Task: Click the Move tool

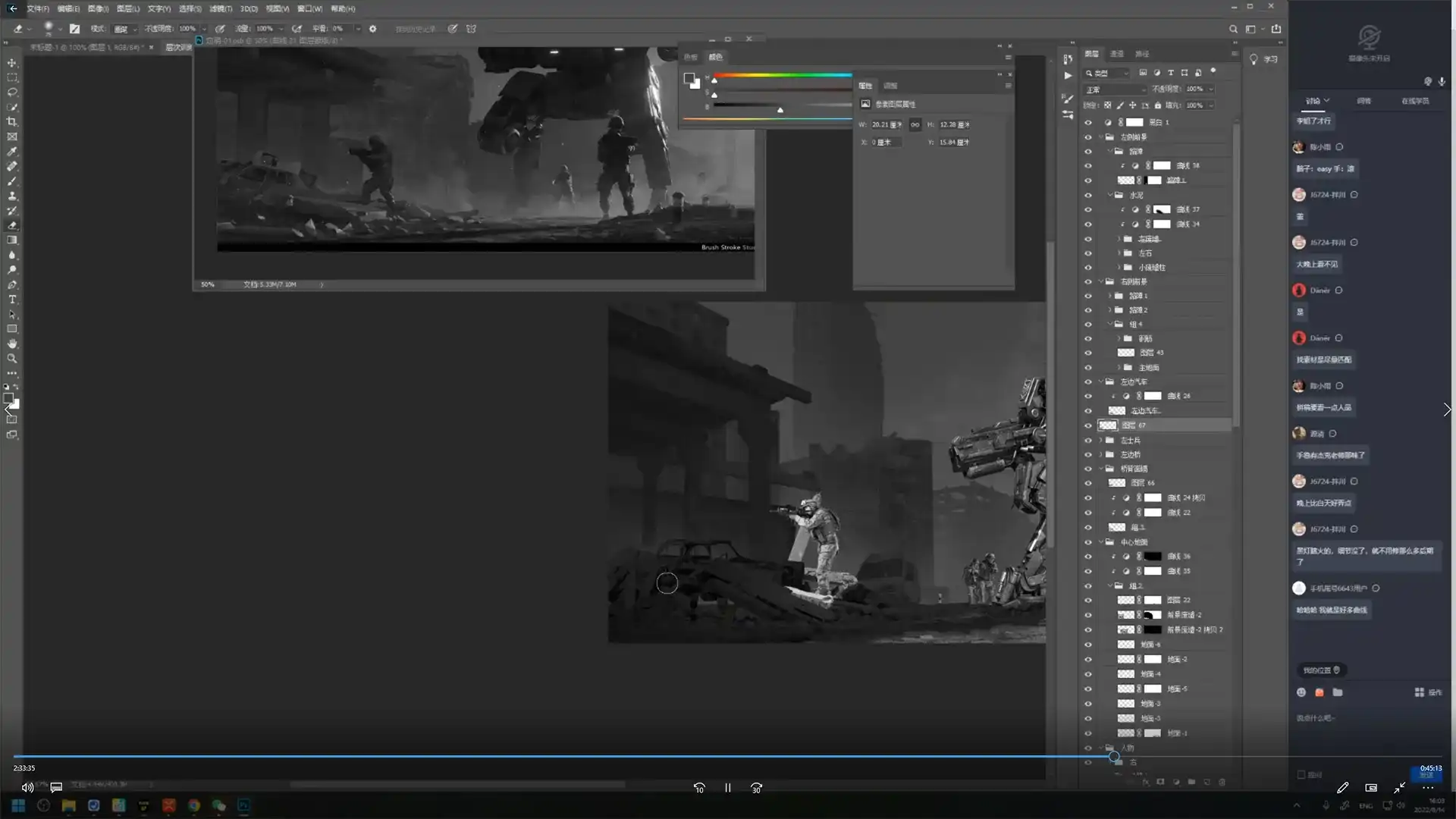Action: click(12, 63)
